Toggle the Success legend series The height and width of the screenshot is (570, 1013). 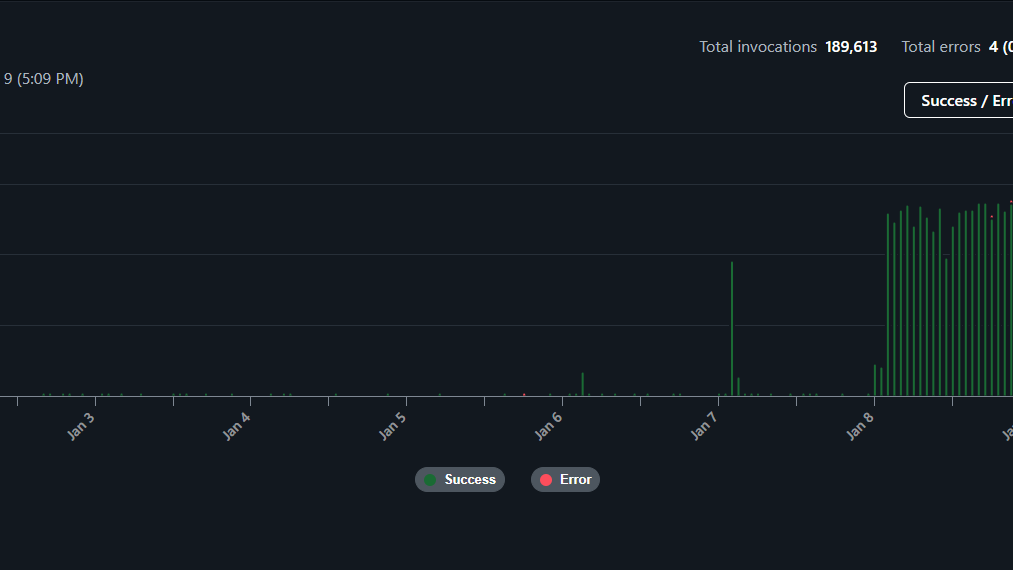(459, 480)
